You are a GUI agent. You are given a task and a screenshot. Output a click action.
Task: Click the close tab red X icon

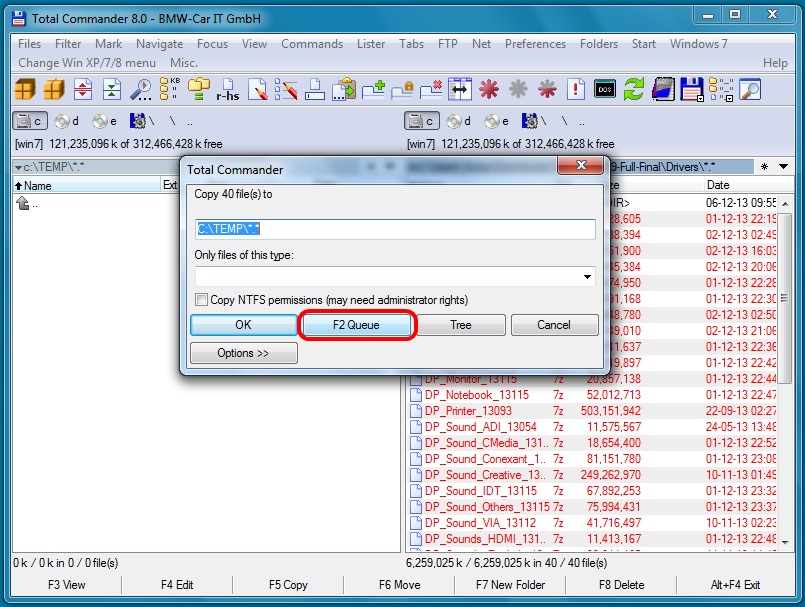click(431, 89)
